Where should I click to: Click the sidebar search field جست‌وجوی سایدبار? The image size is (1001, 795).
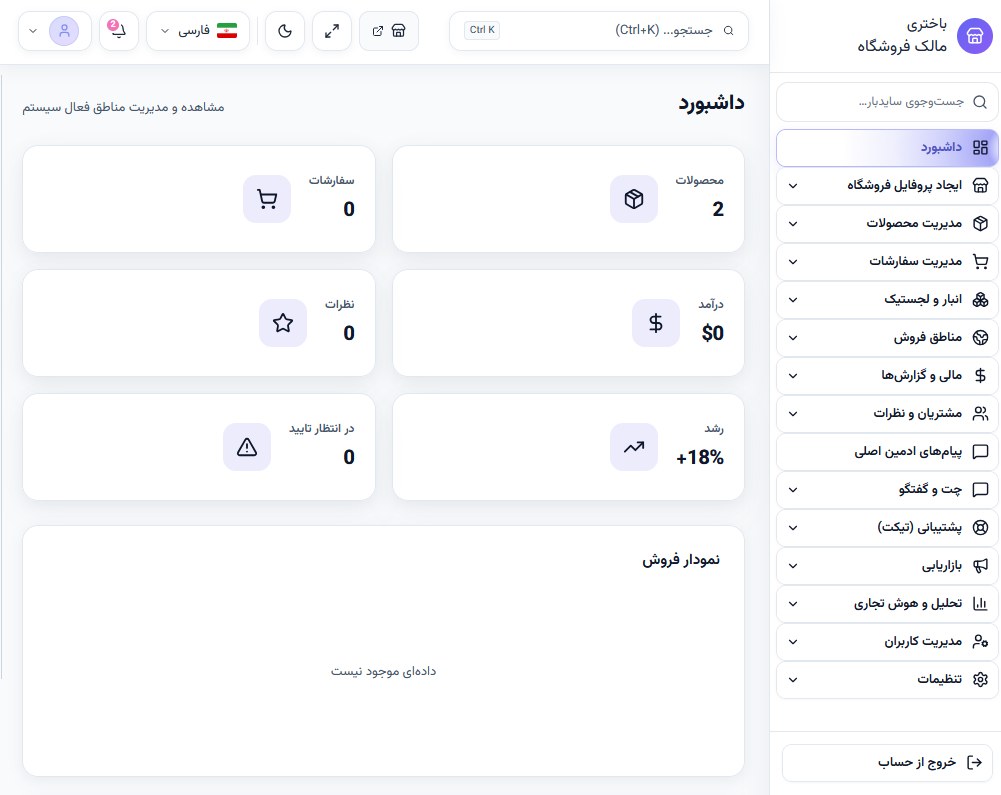[887, 102]
